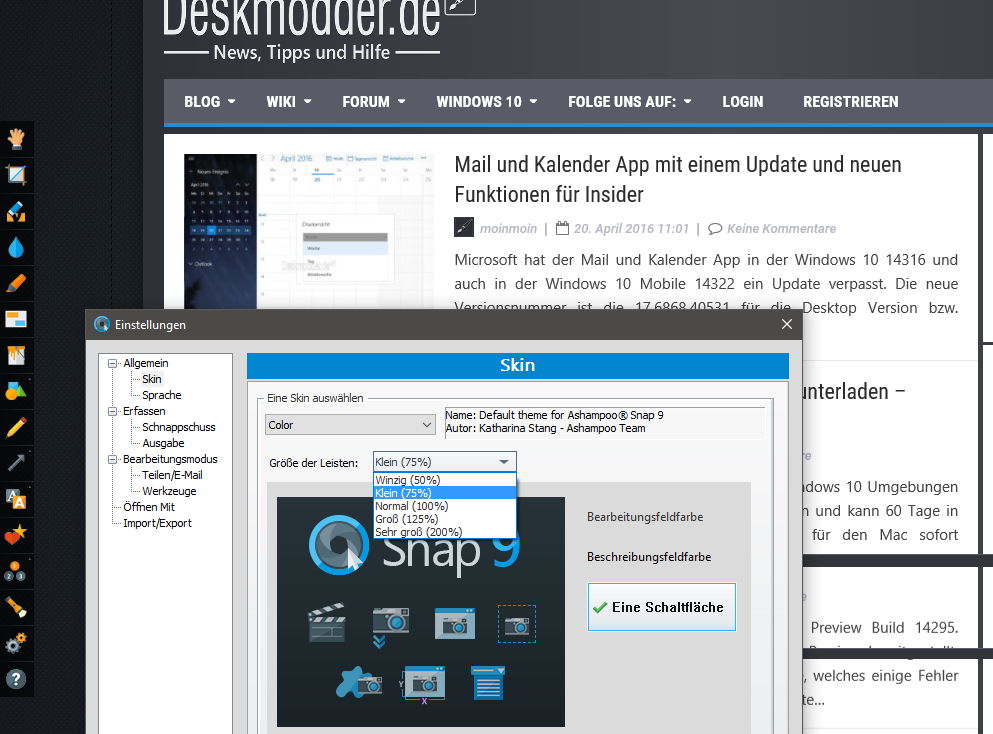Screen dimensions: 993x734
Task: Click the Keine Kommentare link
Action: point(781,229)
